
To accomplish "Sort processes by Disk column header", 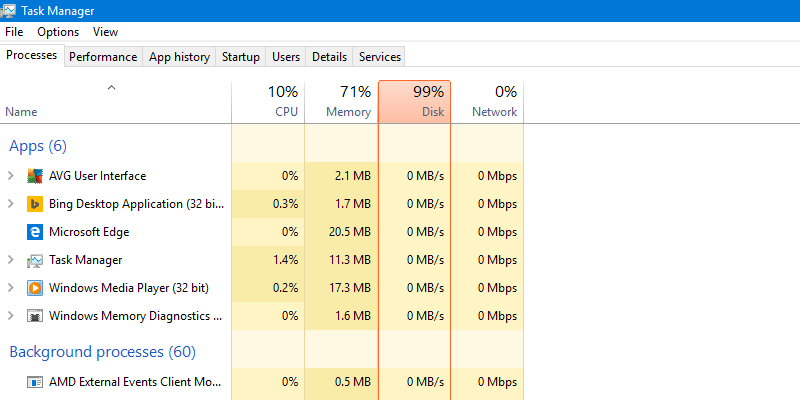I will coord(415,102).
